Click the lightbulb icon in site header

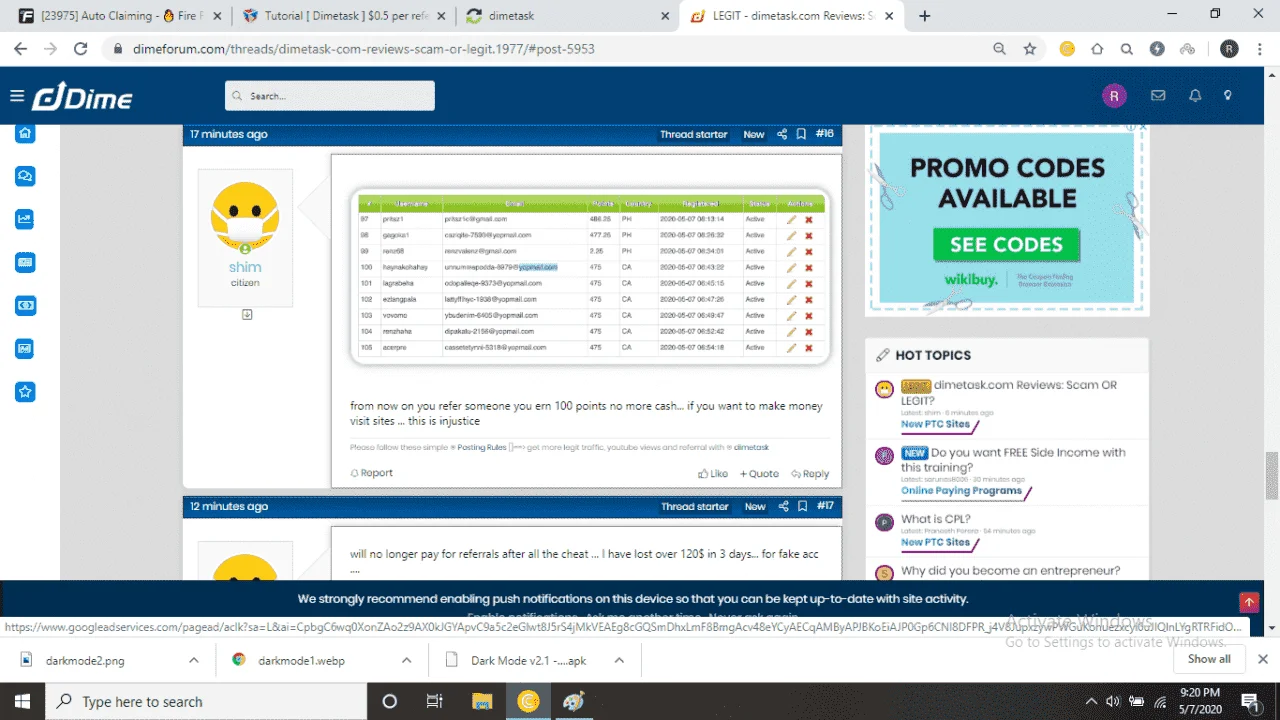click(x=1228, y=96)
